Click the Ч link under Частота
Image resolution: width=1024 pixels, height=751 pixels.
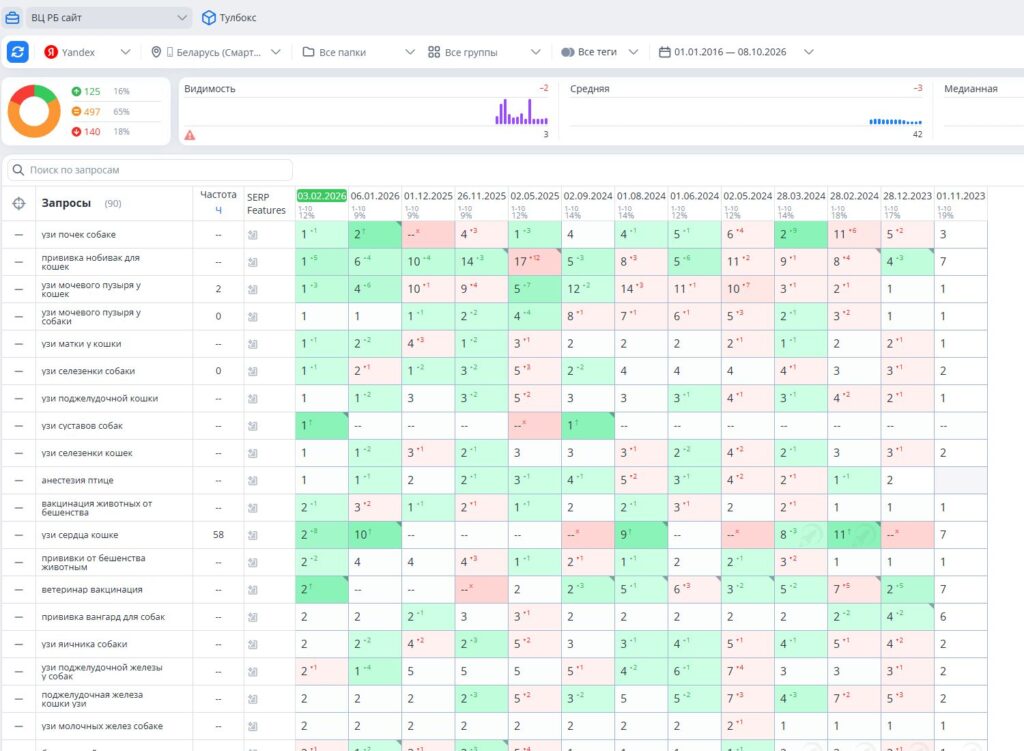(218, 210)
